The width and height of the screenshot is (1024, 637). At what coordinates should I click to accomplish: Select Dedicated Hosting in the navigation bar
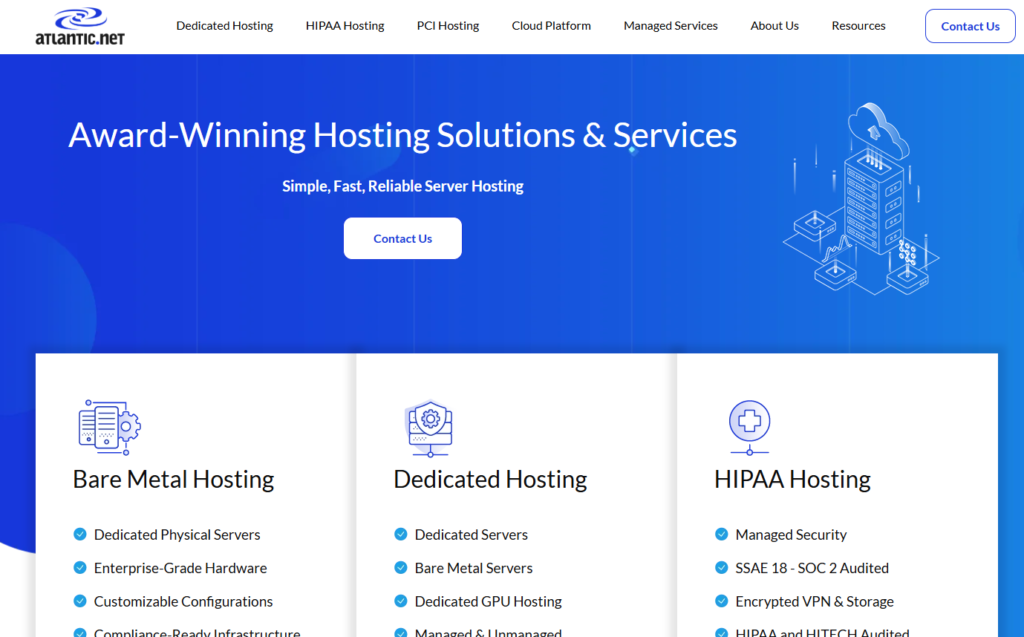tap(224, 26)
